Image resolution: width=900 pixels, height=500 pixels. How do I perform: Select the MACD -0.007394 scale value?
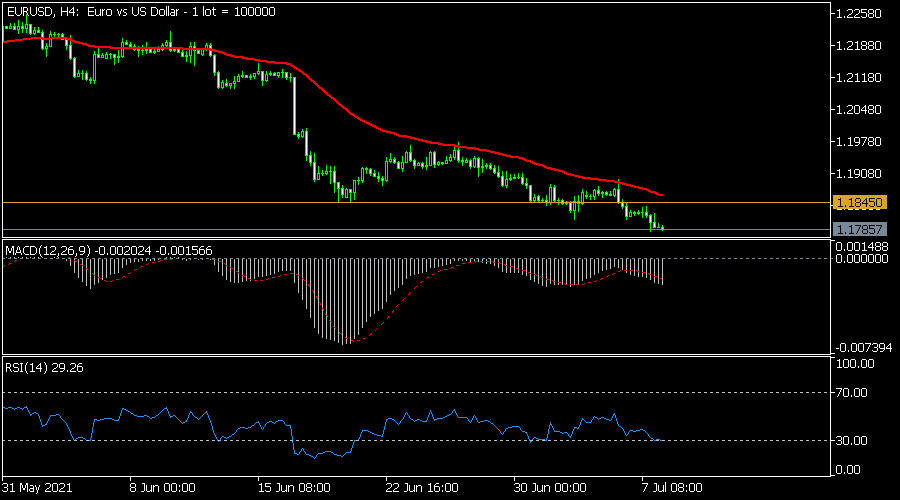click(x=863, y=345)
